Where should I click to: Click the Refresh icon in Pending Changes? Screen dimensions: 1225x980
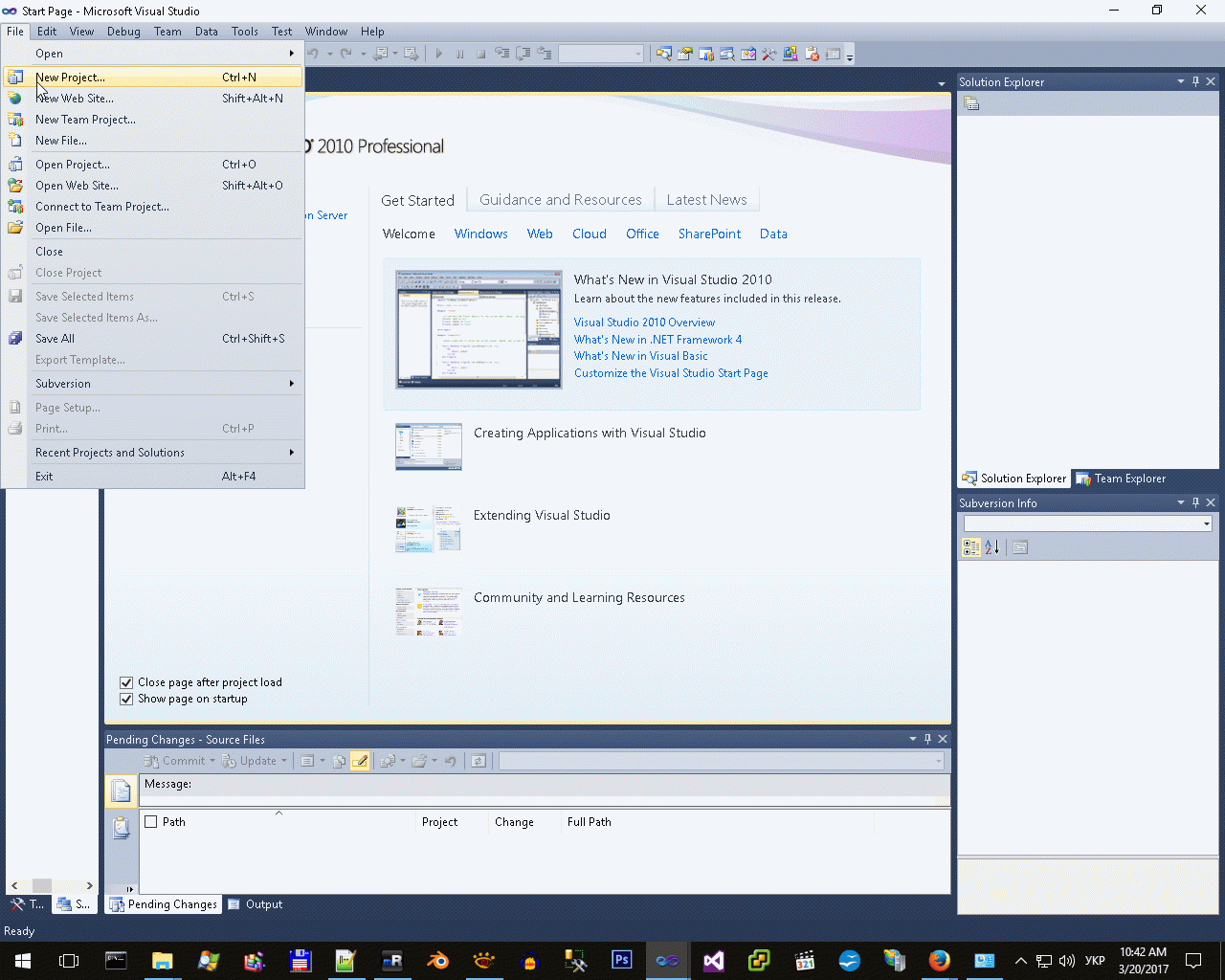click(479, 761)
